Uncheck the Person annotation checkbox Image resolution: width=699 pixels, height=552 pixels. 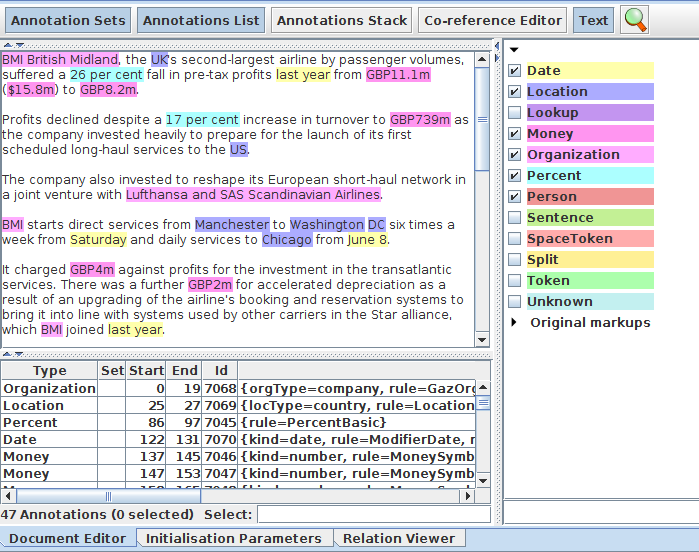pos(514,196)
